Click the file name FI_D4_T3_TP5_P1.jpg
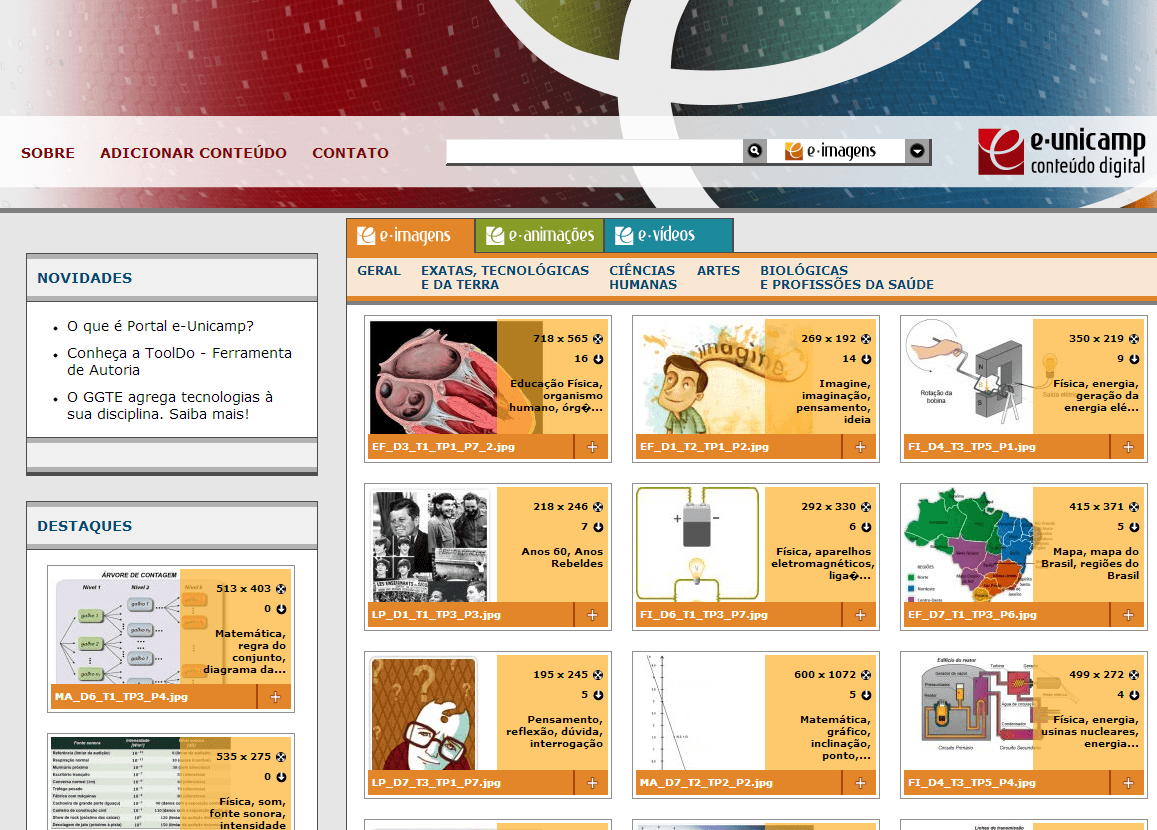1157x830 pixels. [973, 447]
